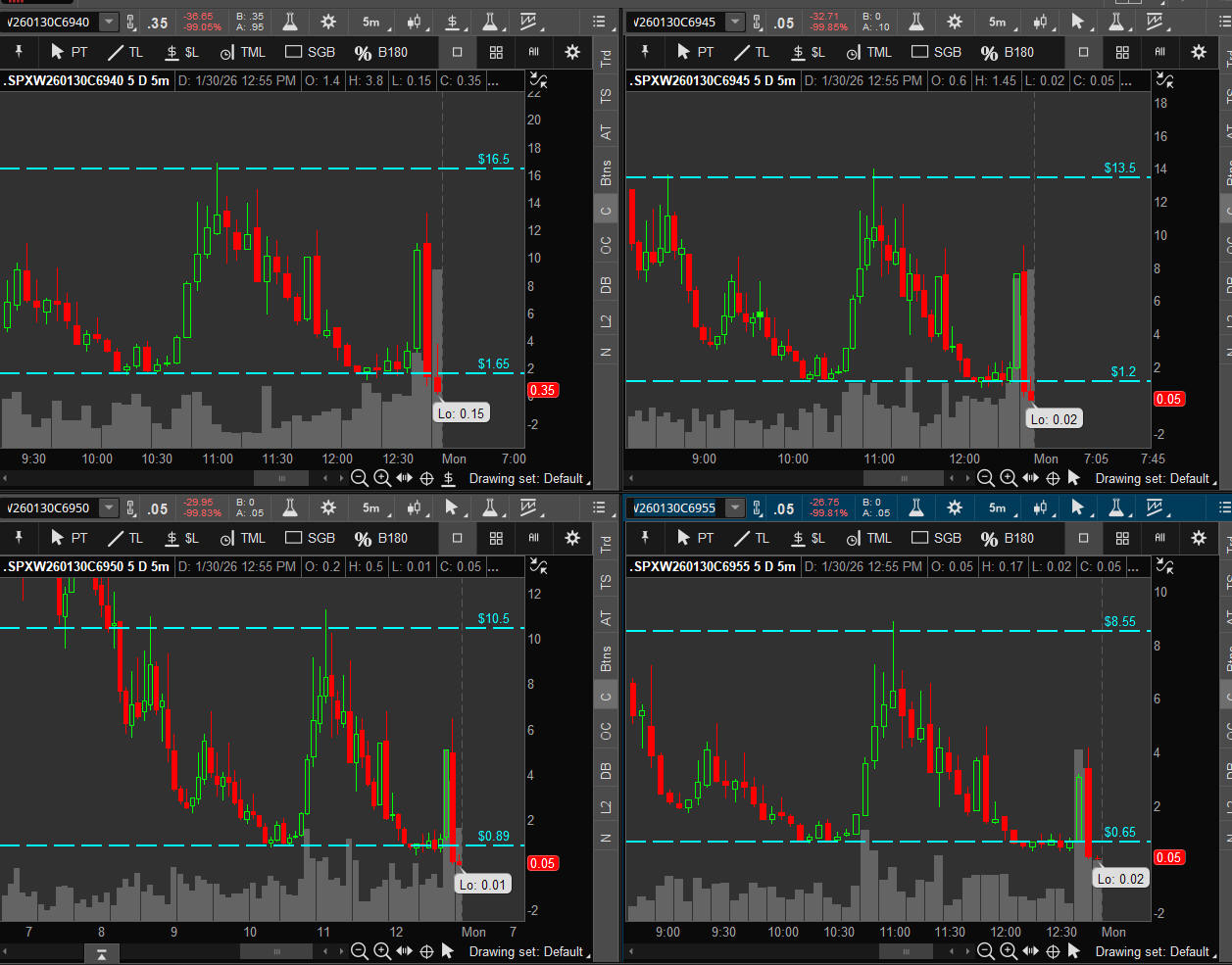Image resolution: width=1232 pixels, height=965 pixels.
Task: Open Studies flask in C6940 chart header
Action: tap(290, 22)
